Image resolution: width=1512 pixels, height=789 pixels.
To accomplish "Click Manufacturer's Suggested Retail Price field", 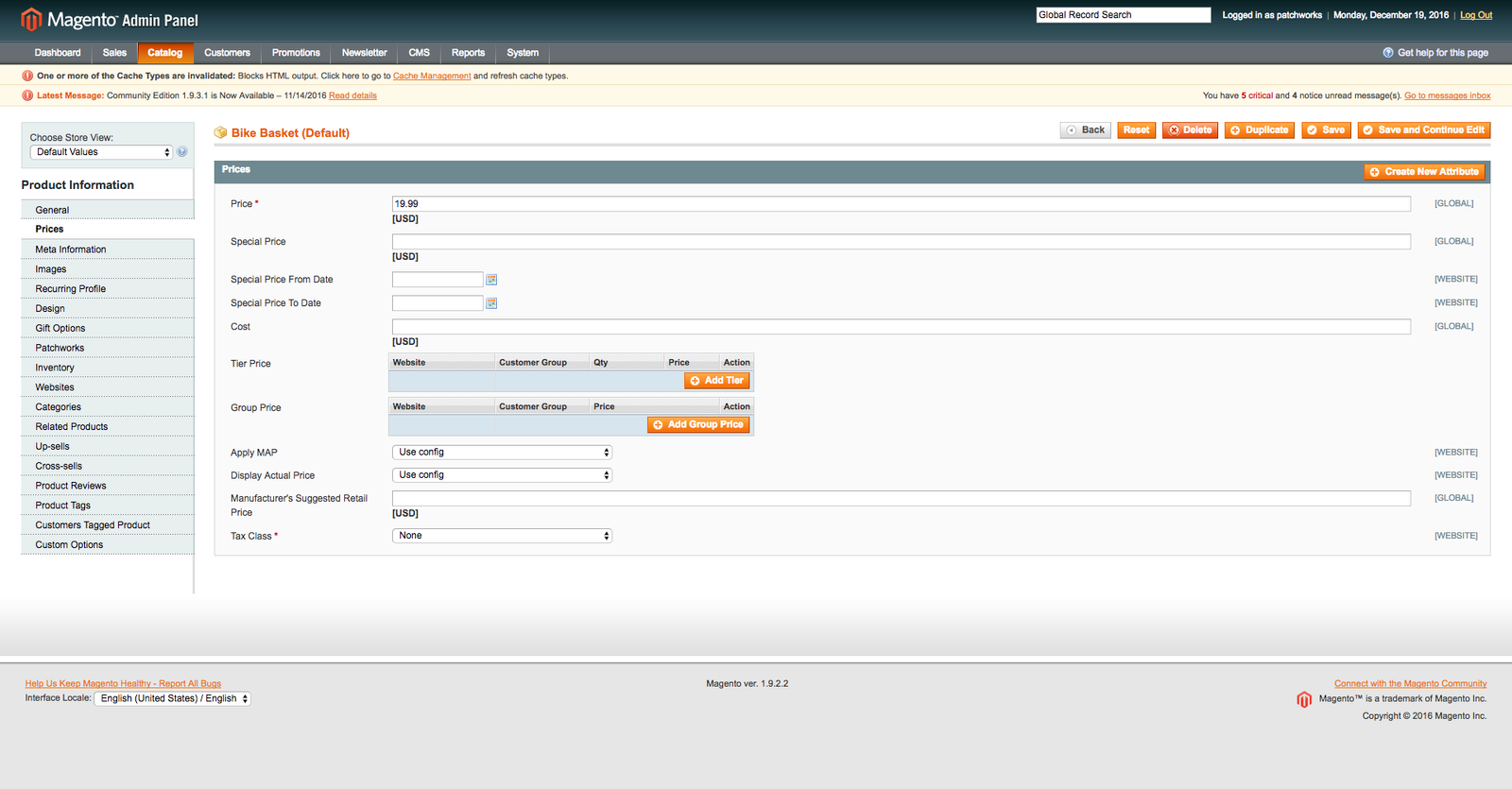I will [x=902, y=499].
